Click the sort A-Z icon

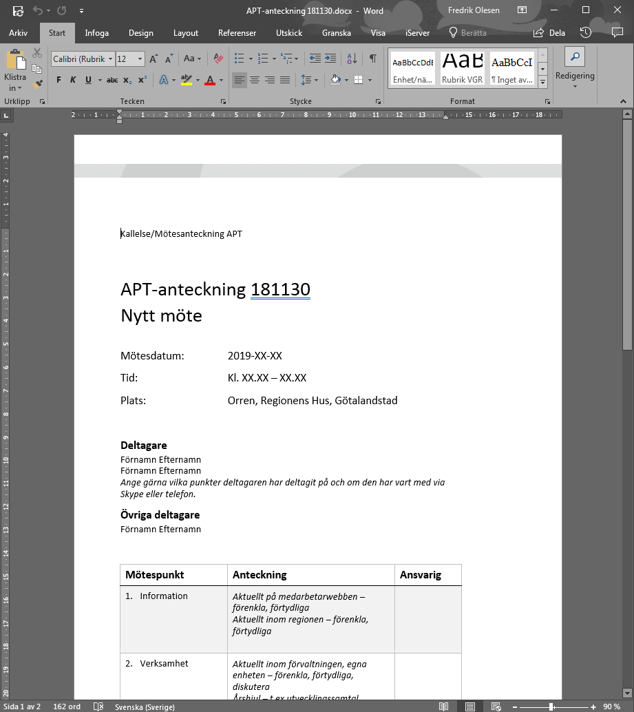351,59
